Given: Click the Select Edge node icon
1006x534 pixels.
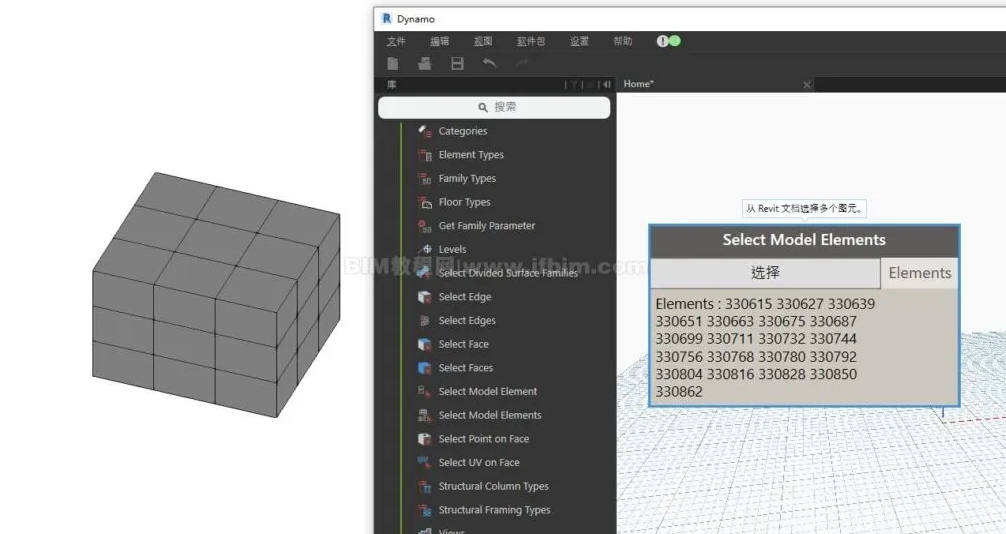Looking at the screenshot, I should coord(424,297).
